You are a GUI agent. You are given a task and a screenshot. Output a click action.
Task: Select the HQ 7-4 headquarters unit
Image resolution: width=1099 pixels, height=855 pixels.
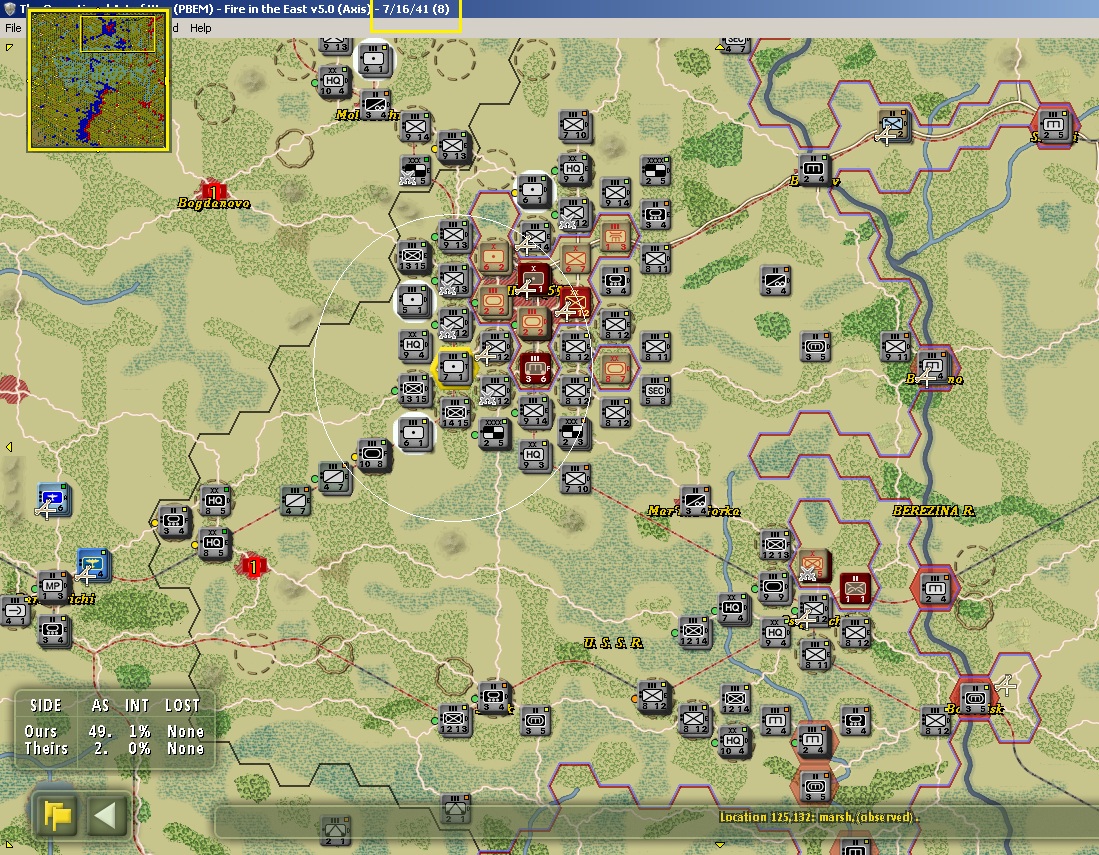pos(734,608)
